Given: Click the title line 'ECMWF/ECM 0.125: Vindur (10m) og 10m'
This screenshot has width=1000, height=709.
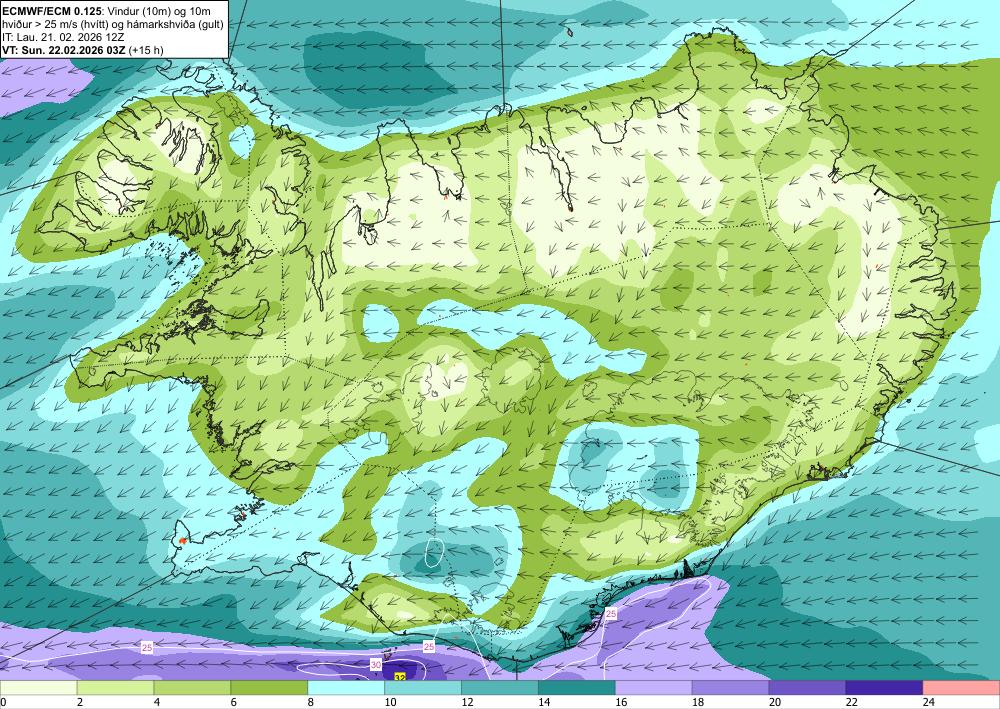Looking at the screenshot, I should [107, 11].
